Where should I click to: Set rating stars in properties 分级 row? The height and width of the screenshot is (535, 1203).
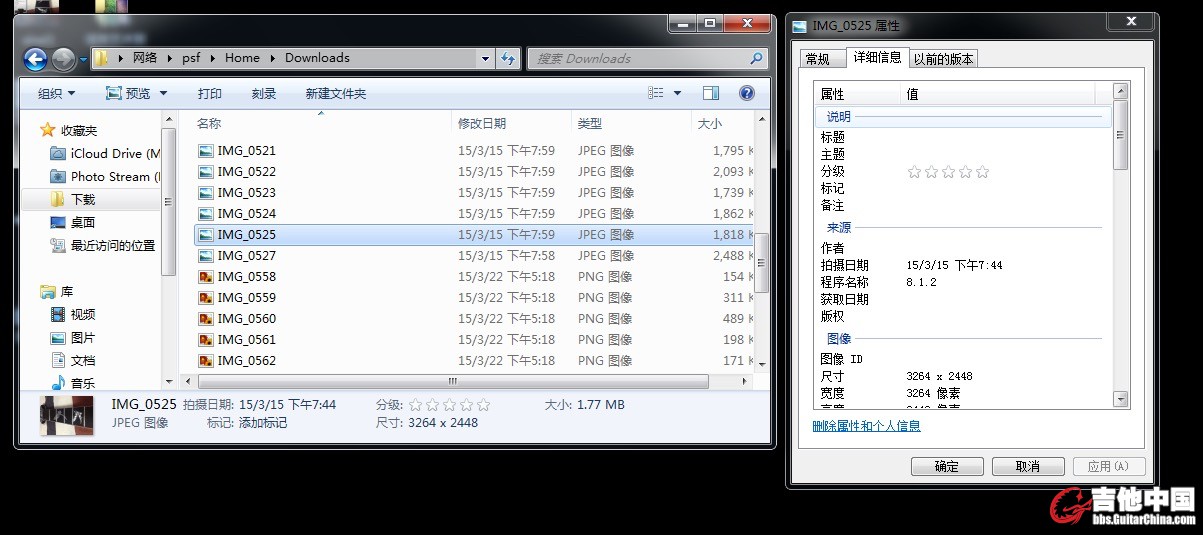pos(947,172)
